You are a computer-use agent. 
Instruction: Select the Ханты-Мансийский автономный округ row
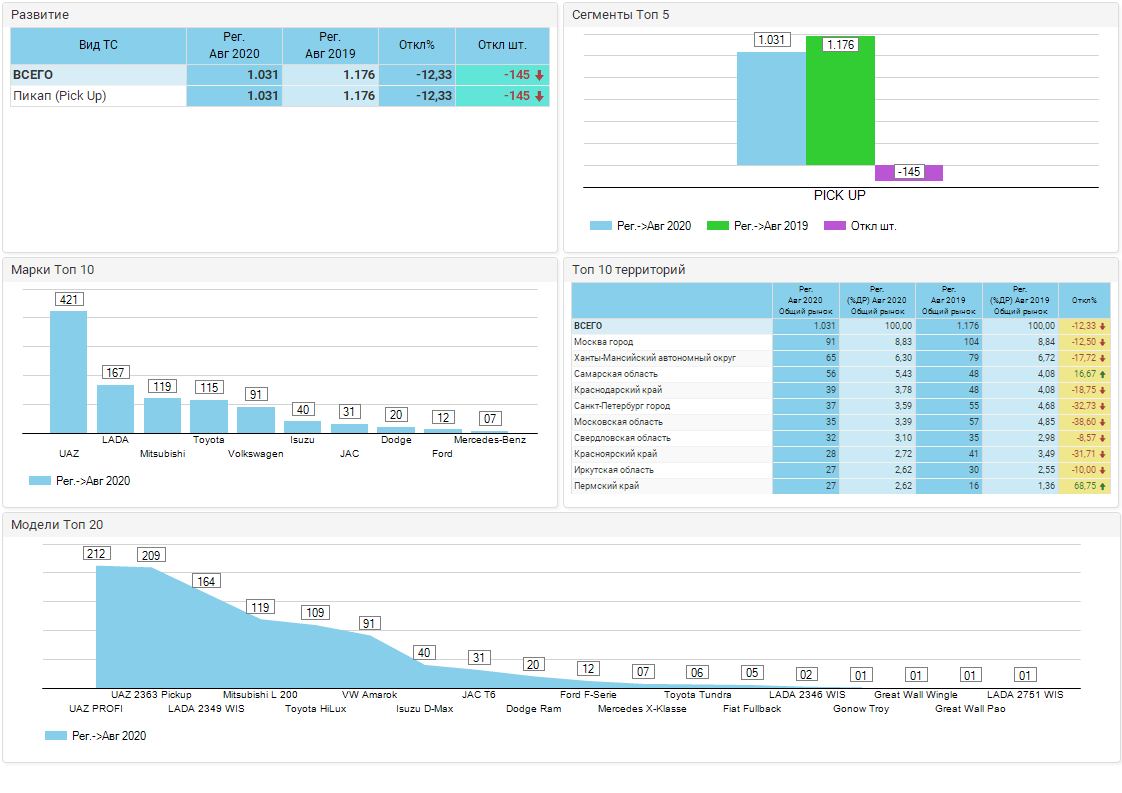pyautogui.click(x=671, y=358)
